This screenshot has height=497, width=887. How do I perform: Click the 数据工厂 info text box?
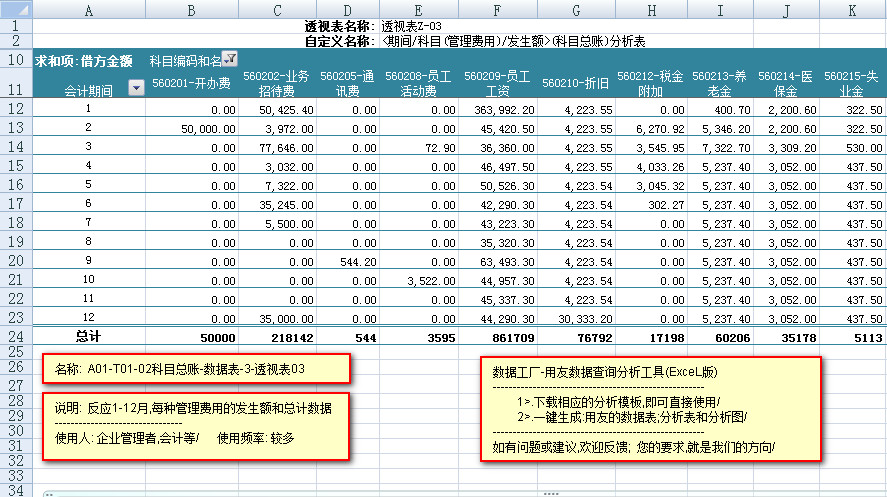pyautogui.click(x=652, y=408)
